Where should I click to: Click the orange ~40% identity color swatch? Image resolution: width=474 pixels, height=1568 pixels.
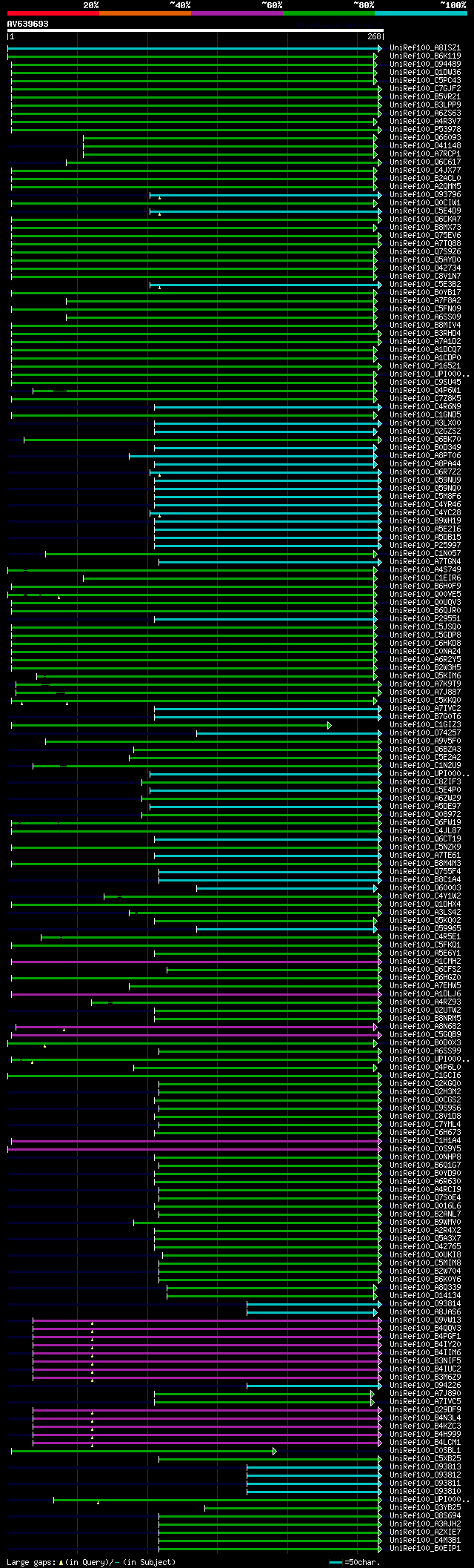(145, 13)
